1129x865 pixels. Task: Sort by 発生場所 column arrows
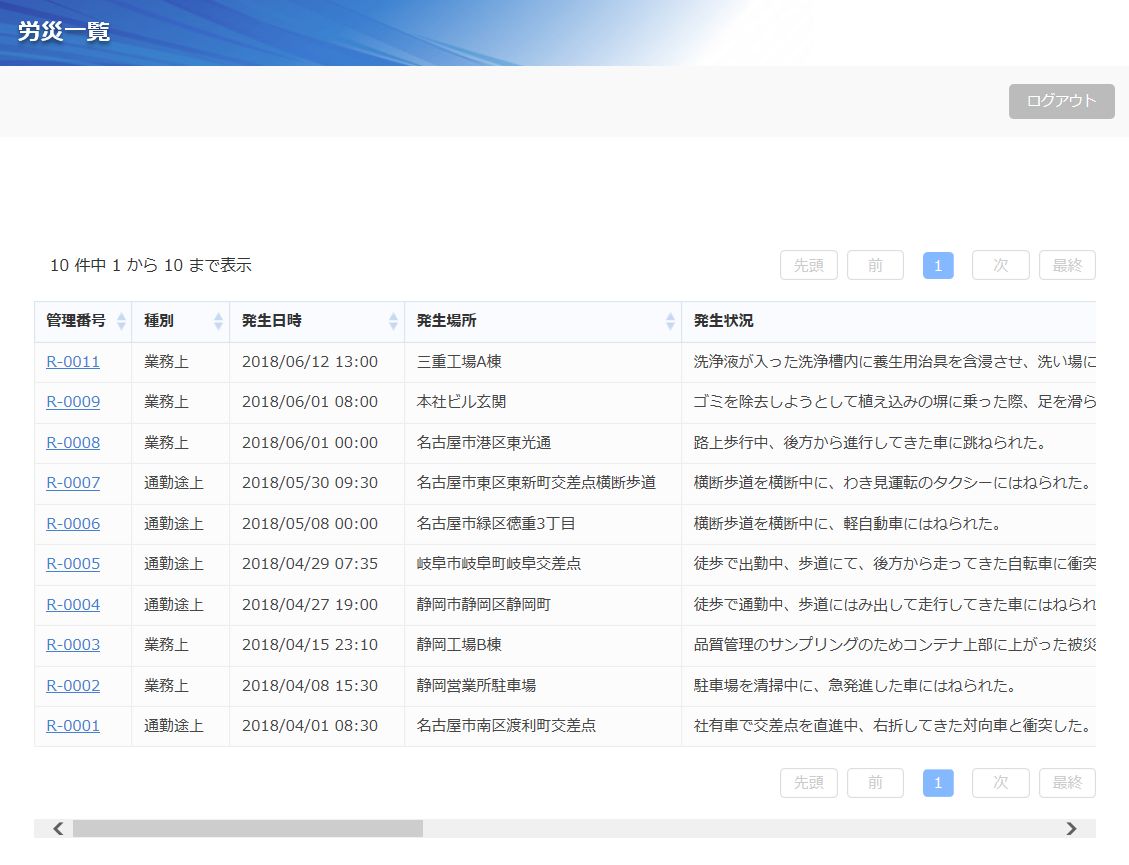(670, 322)
